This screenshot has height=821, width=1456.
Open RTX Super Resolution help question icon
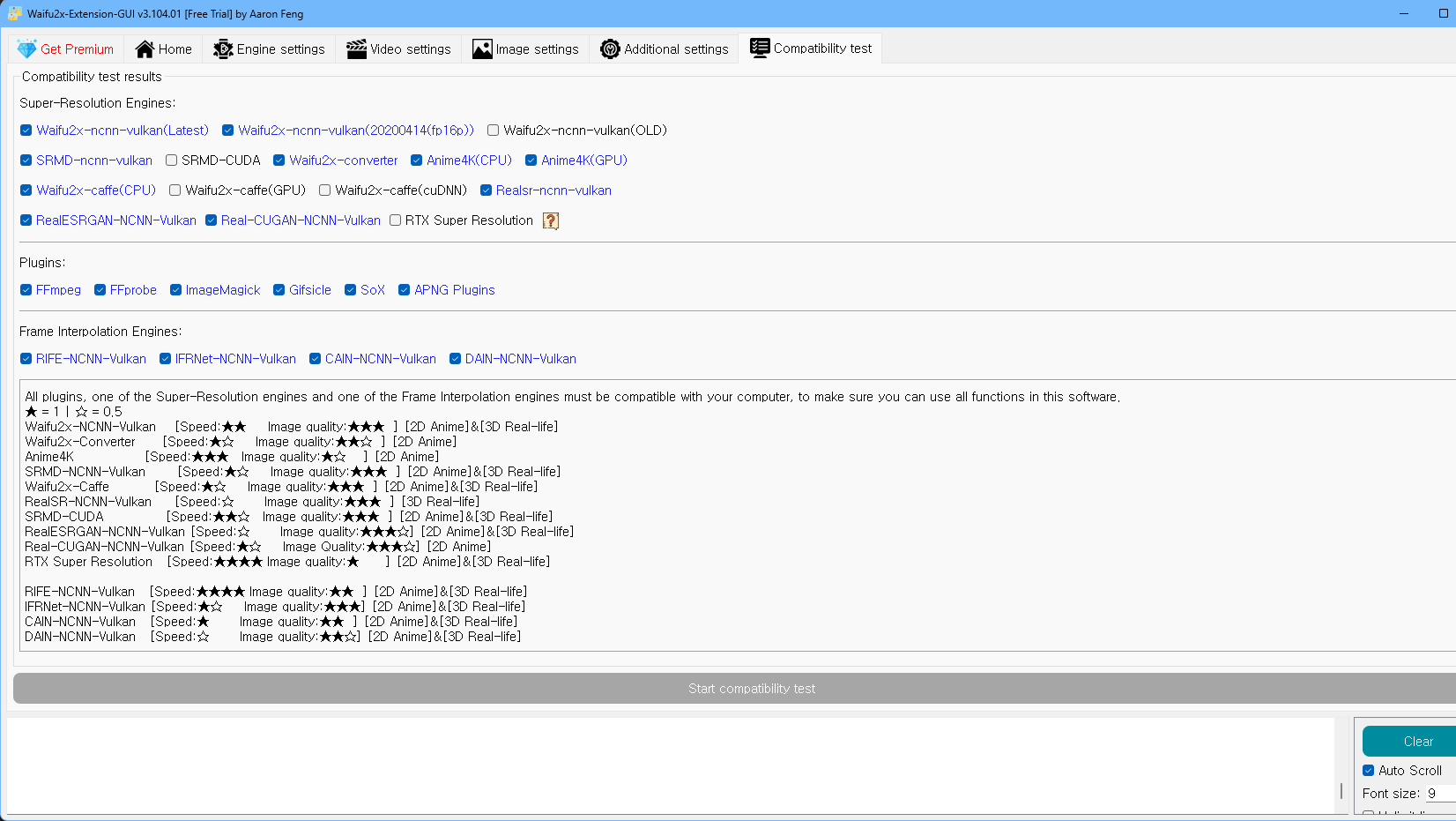pyautogui.click(x=551, y=220)
